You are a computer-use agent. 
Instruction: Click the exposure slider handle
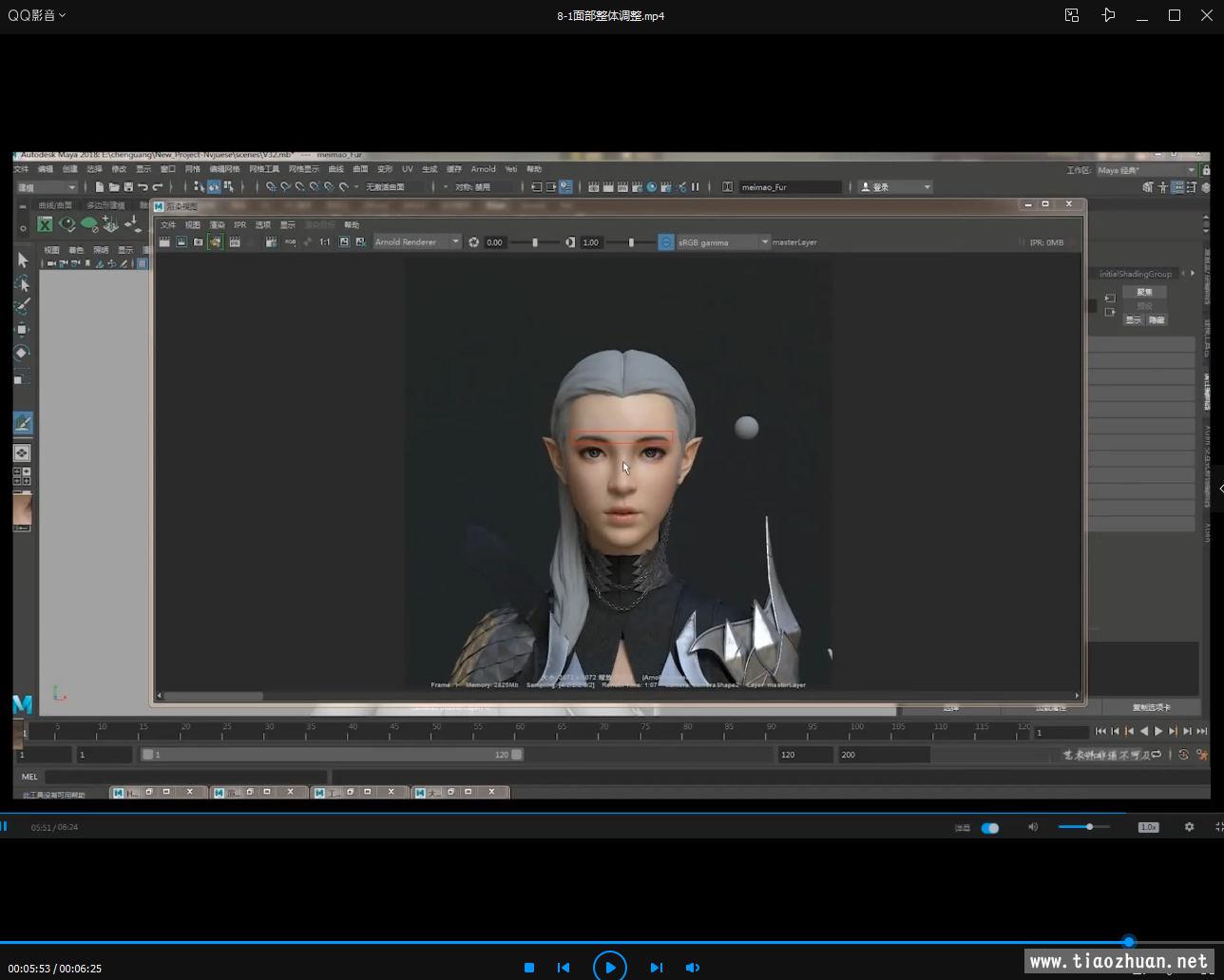535,242
